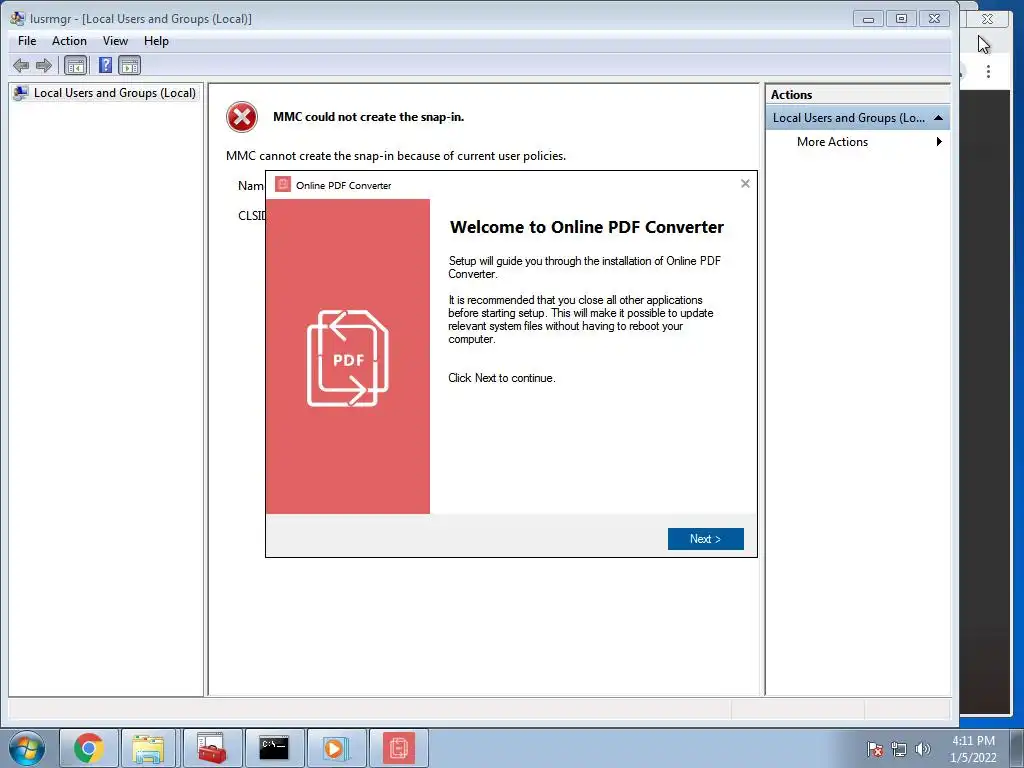Open the Command Prompt taskbar icon

pos(274,748)
